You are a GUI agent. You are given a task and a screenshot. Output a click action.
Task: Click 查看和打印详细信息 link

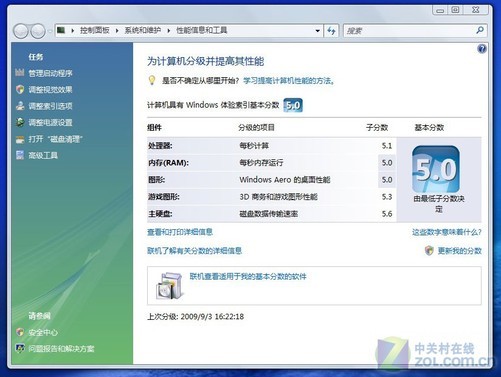coord(180,232)
